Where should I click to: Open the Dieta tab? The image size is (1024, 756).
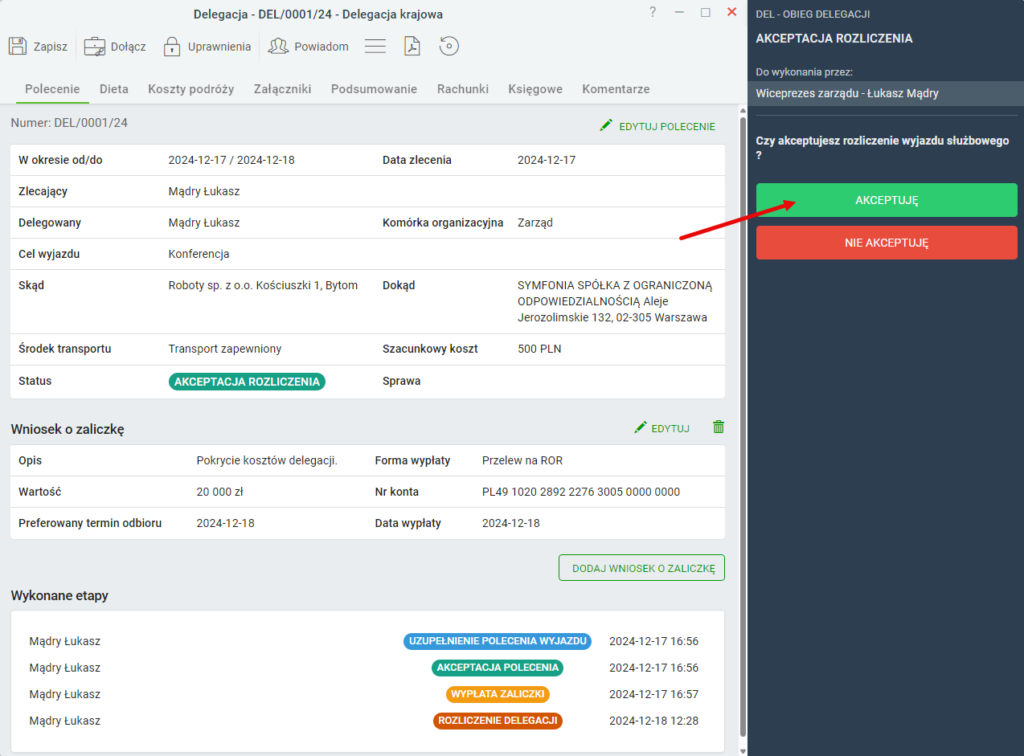click(114, 89)
